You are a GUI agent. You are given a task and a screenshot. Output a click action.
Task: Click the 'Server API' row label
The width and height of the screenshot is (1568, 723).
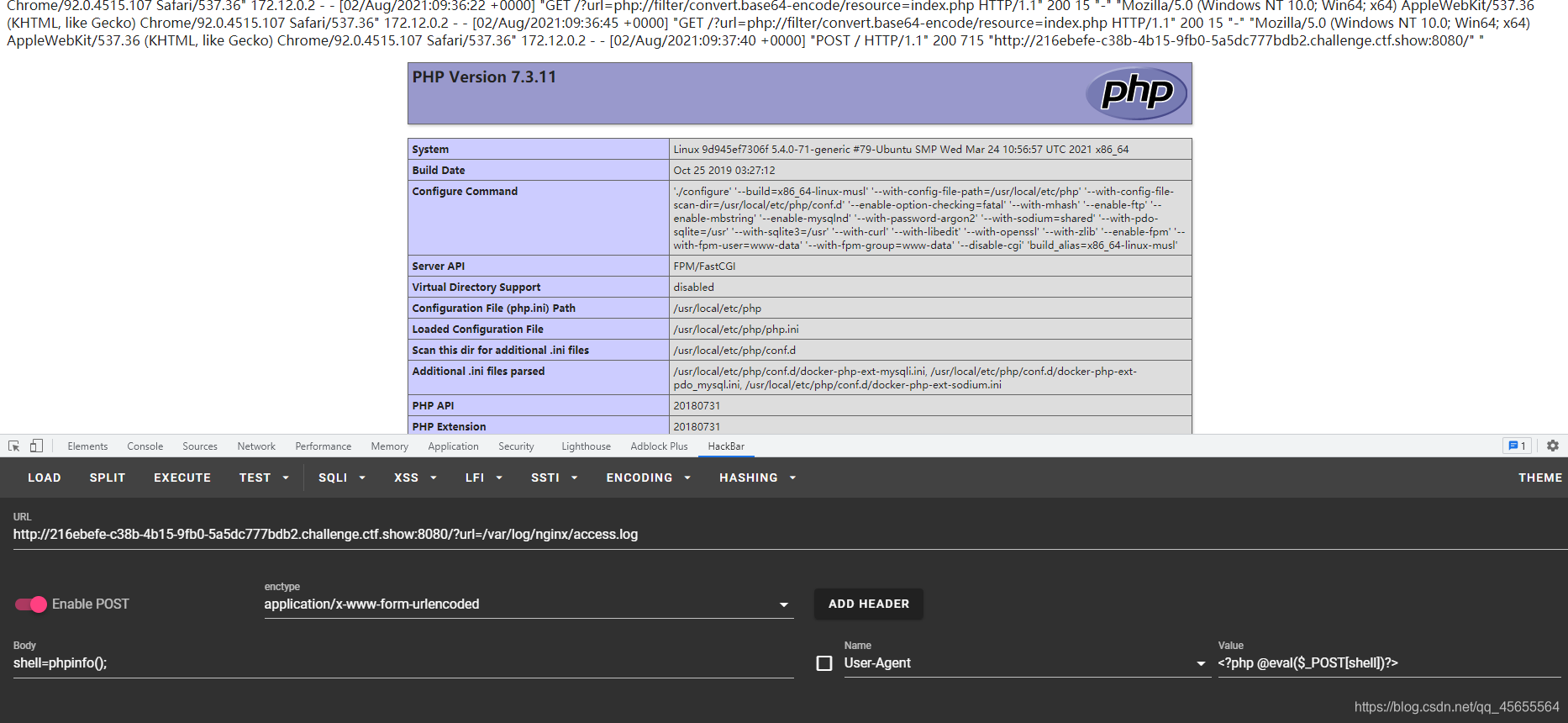tap(439, 267)
